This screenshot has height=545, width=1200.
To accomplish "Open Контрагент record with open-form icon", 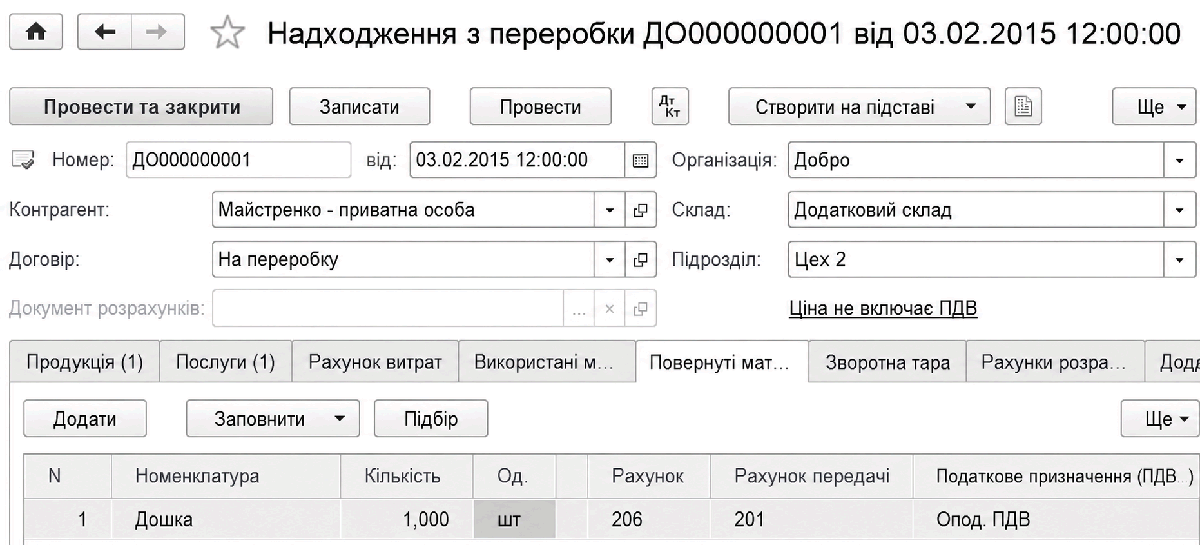I will click(640, 211).
